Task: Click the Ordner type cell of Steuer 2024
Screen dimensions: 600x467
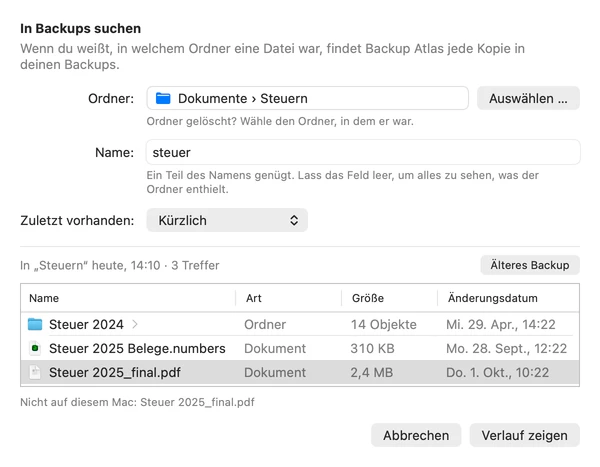Action: pos(265,325)
